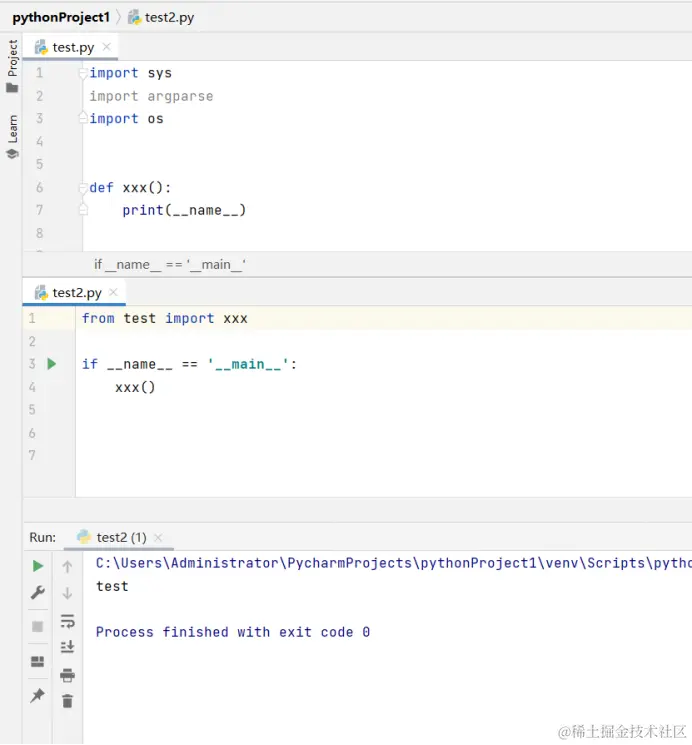Screen dimensions: 692x745
Task: Click 'print(__name__)' in test.py
Action: tap(184, 210)
